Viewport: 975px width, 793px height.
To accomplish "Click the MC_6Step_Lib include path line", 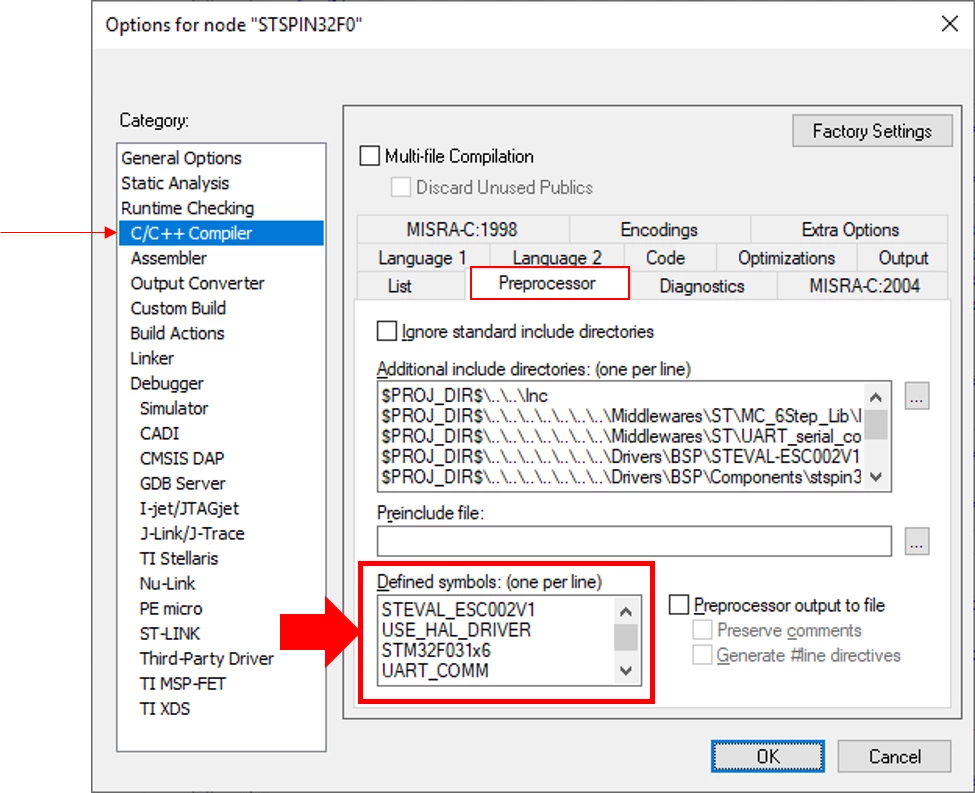I will pos(621,415).
